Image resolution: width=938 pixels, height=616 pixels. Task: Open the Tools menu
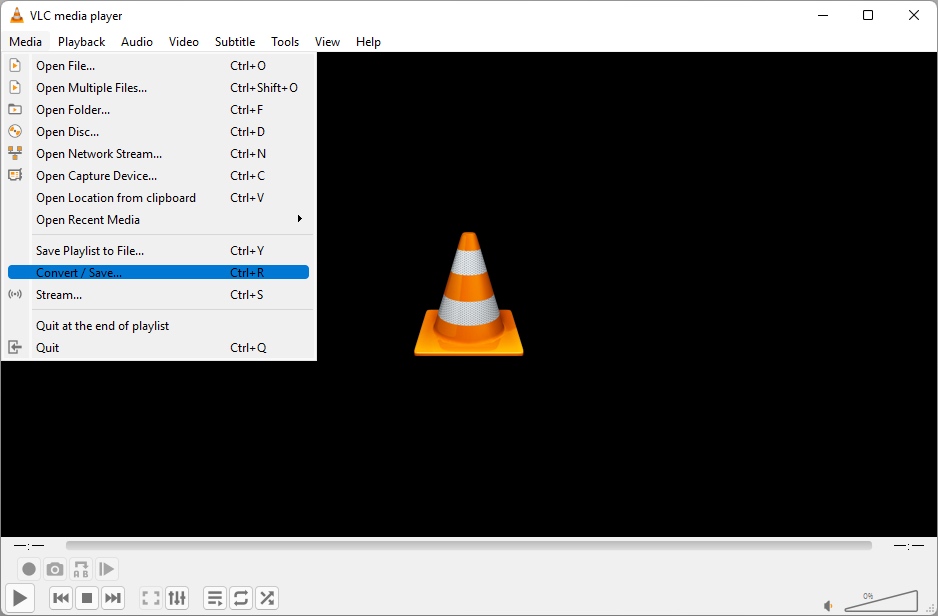(x=284, y=41)
